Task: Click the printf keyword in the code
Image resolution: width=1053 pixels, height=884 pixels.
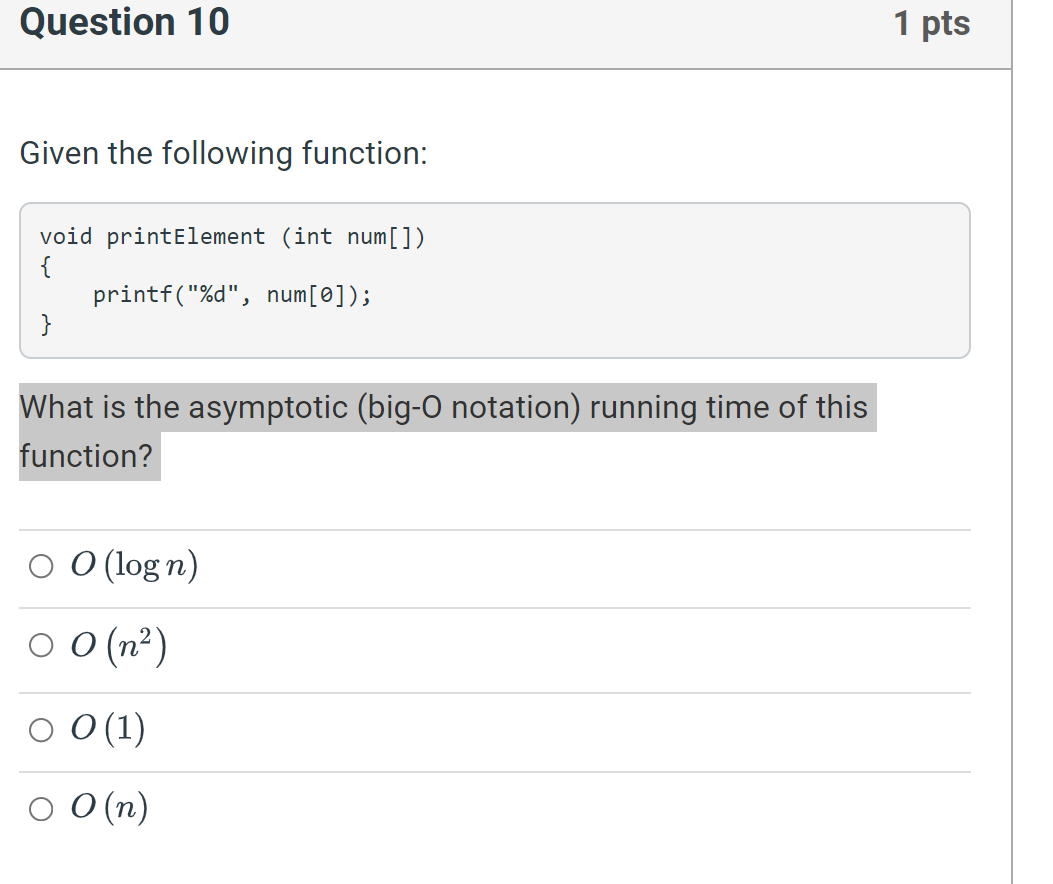Action: [x=125, y=295]
